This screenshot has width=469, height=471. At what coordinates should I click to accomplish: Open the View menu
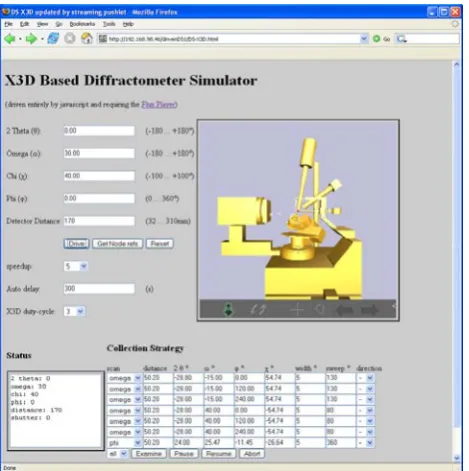pyautogui.click(x=42, y=24)
